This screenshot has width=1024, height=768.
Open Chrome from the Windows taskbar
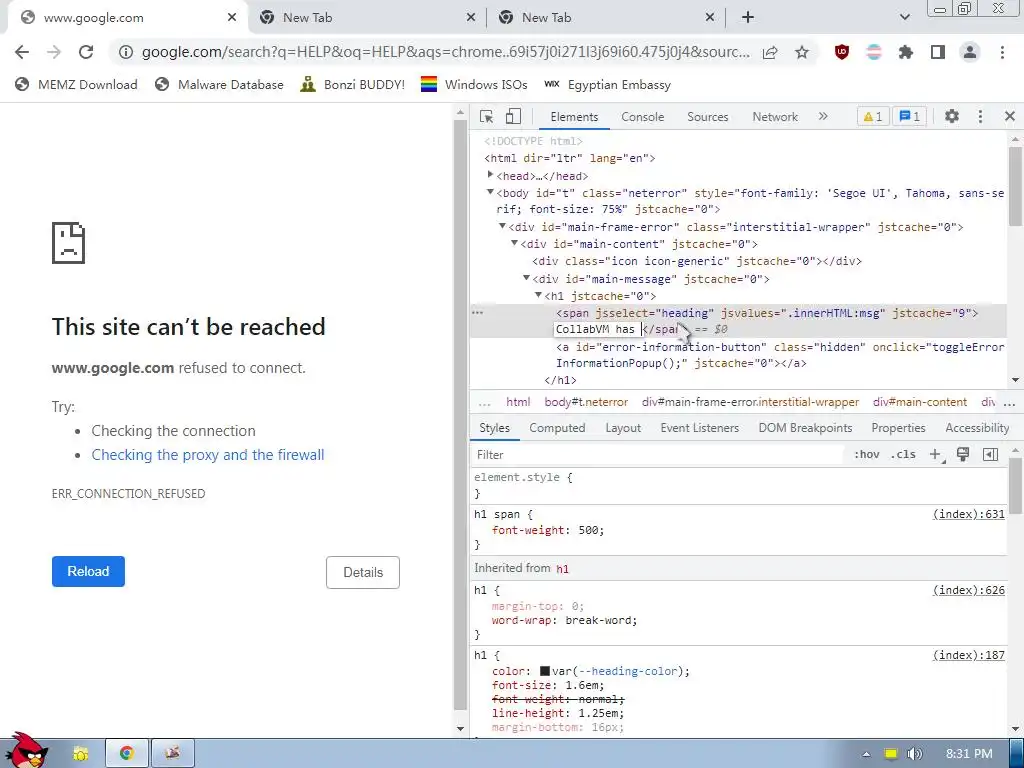127,753
